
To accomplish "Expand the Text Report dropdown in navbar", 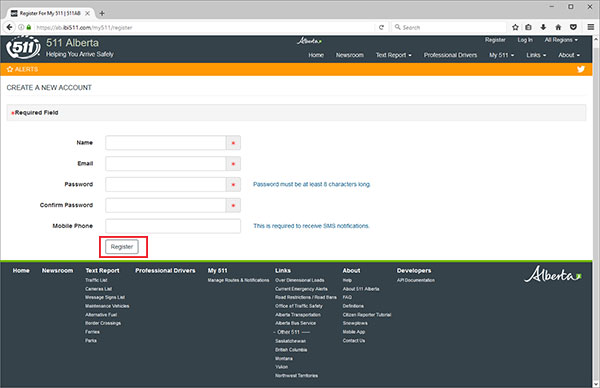I will point(393,55).
